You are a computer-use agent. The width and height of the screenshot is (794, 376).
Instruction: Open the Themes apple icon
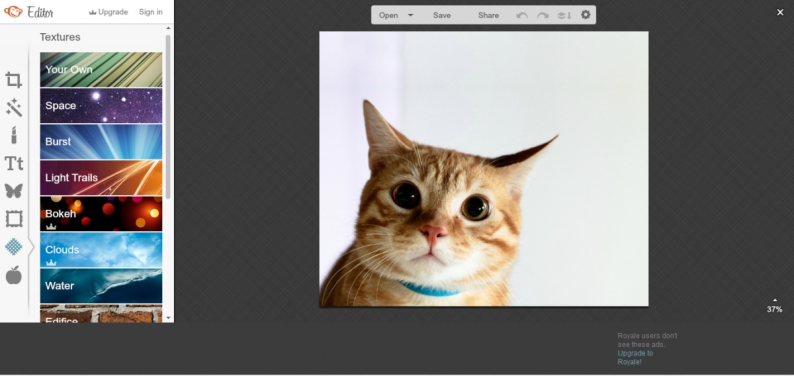pos(14,275)
